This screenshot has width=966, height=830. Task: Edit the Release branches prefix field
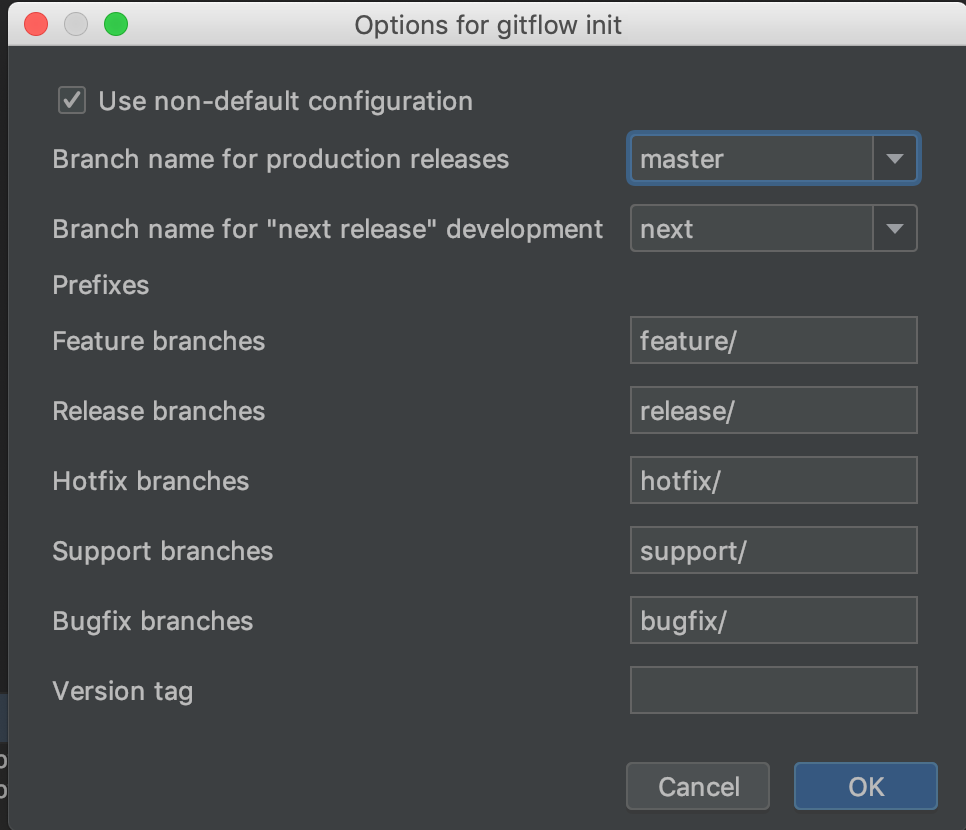[774, 410]
